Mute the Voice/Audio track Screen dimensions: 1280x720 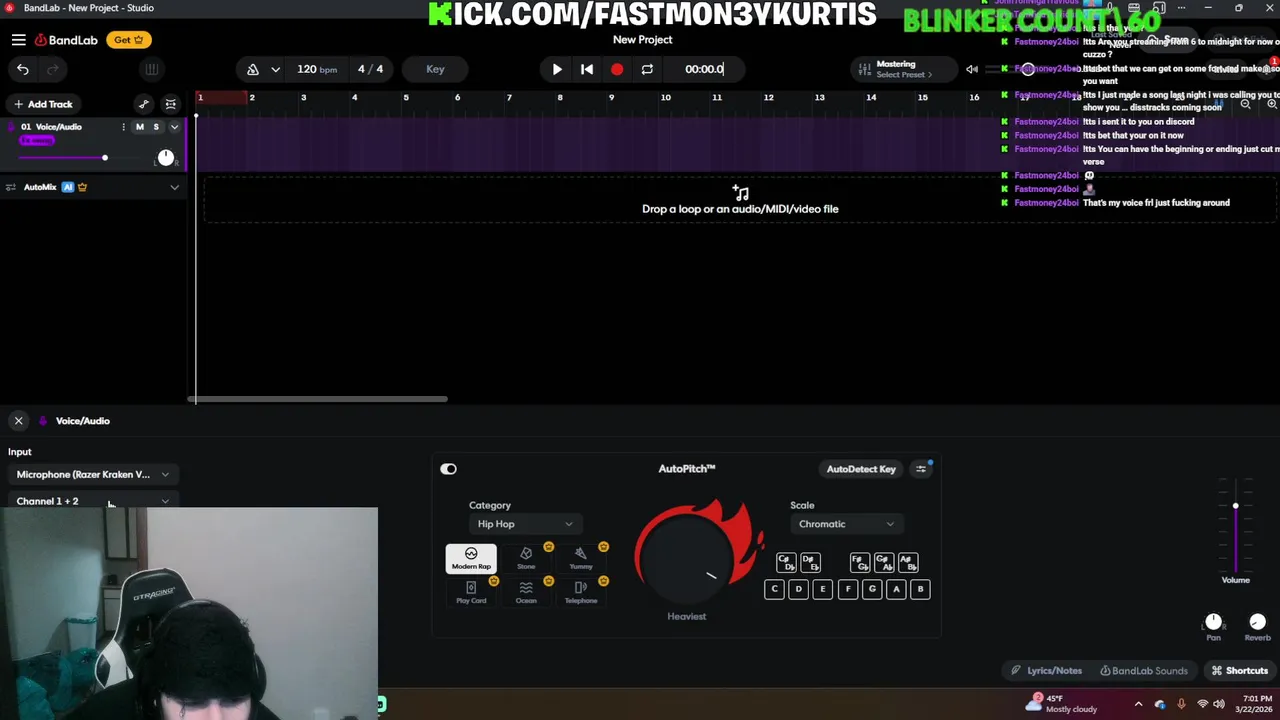[140, 127]
